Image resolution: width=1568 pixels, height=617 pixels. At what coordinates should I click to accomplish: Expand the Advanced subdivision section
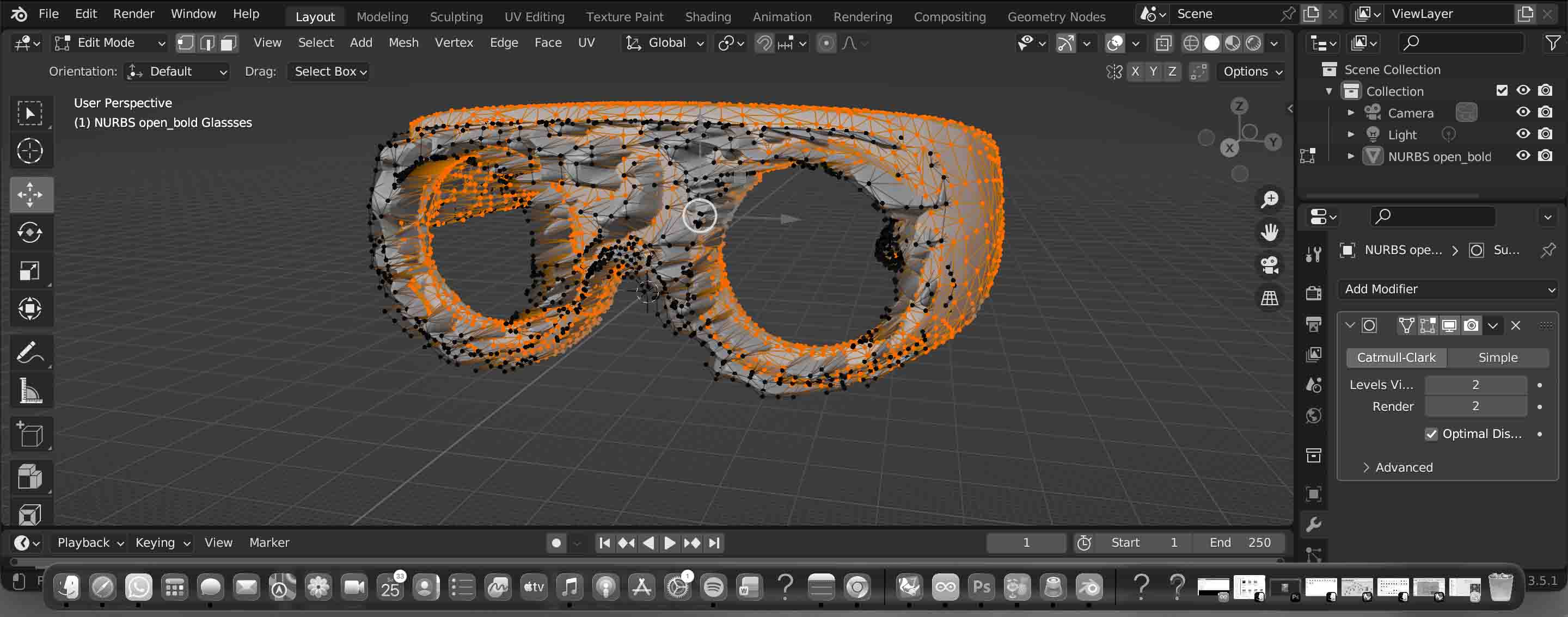(1404, 467)
